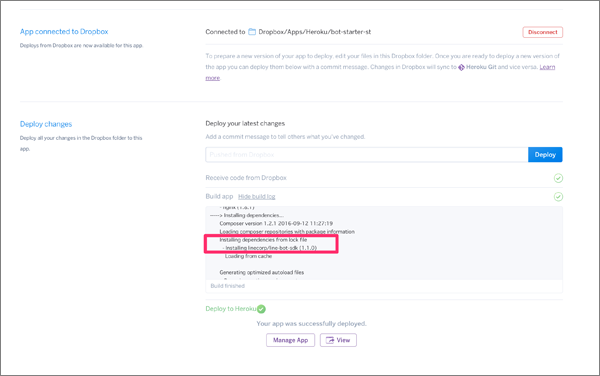
Task: Click the Manage App button
Action: (x=290, y=340)
